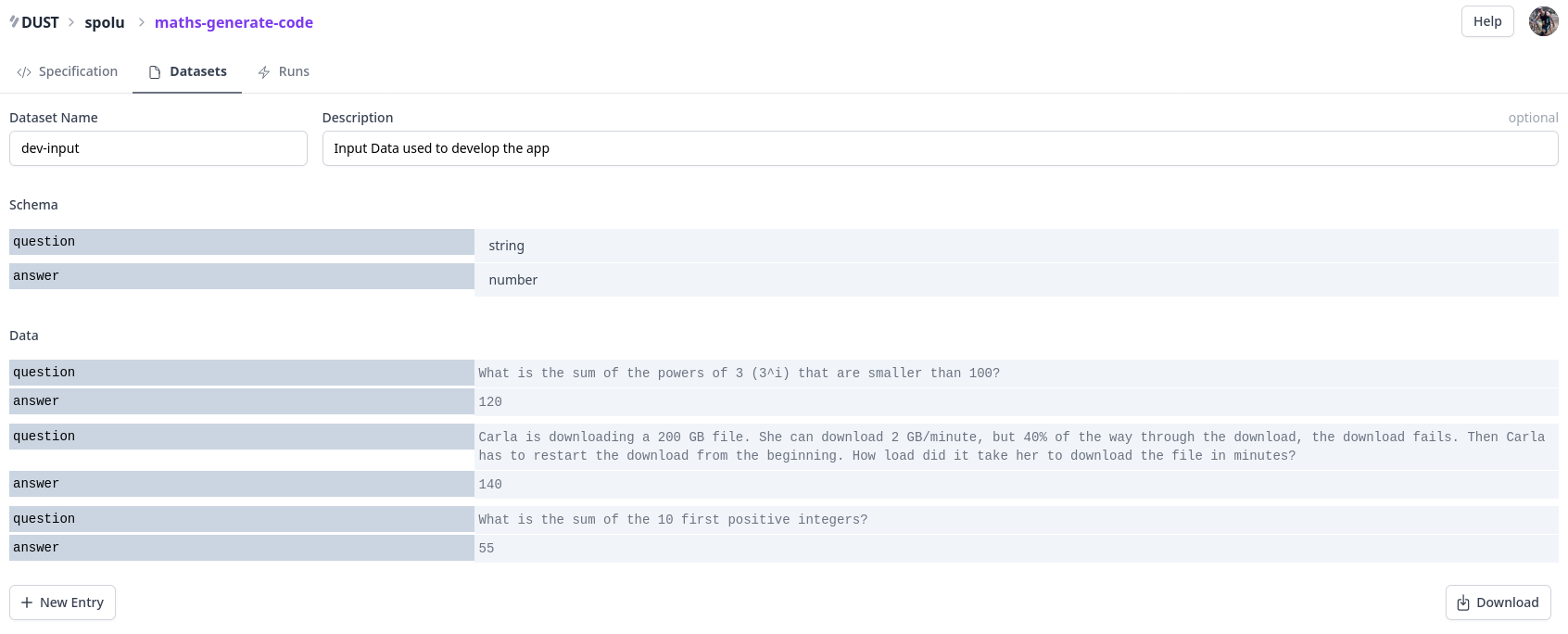This screenshot has height=634, width=1568.
Task: Click the plus icon on New Entry
Action: [x=27, y=602]
